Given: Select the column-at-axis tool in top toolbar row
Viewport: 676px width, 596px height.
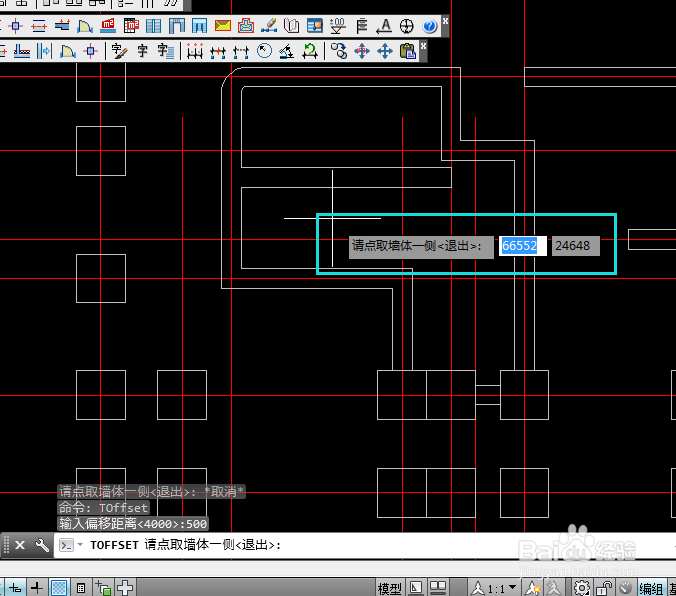Looking at the screenshot, I should pos(16,26).
